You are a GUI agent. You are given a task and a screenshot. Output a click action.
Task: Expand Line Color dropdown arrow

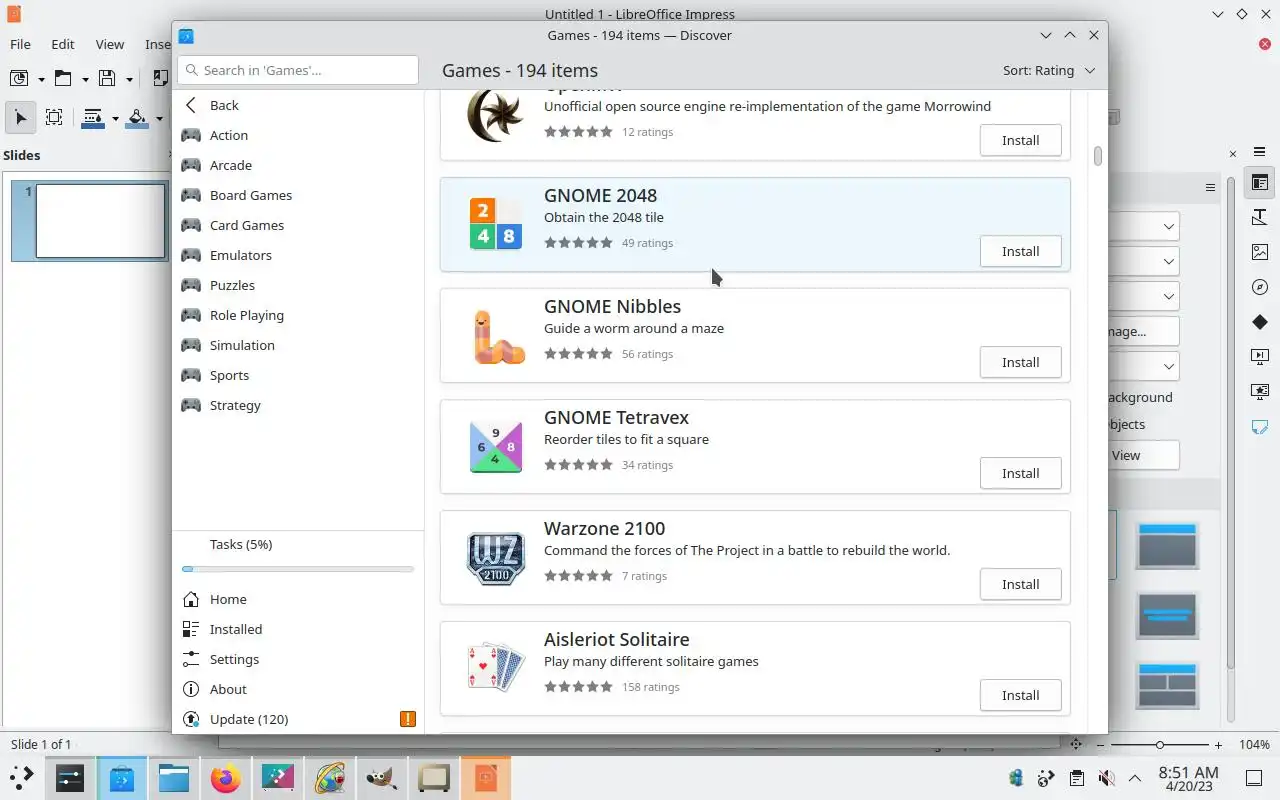[x=115, y=119]
